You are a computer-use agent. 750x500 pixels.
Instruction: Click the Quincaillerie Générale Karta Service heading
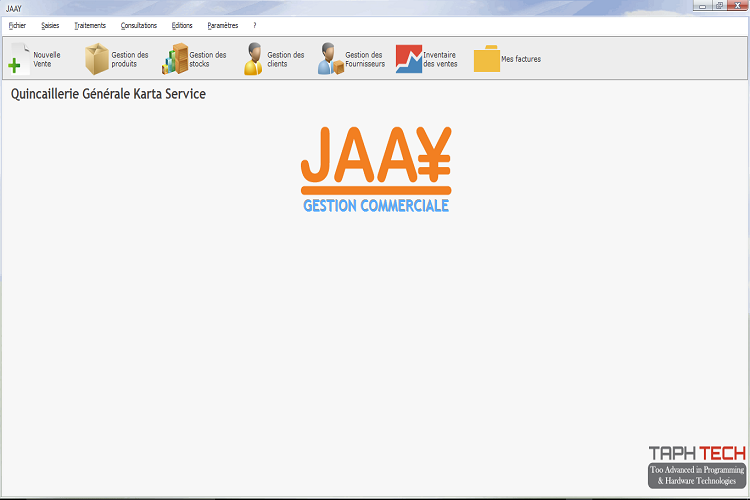point(108,94)
